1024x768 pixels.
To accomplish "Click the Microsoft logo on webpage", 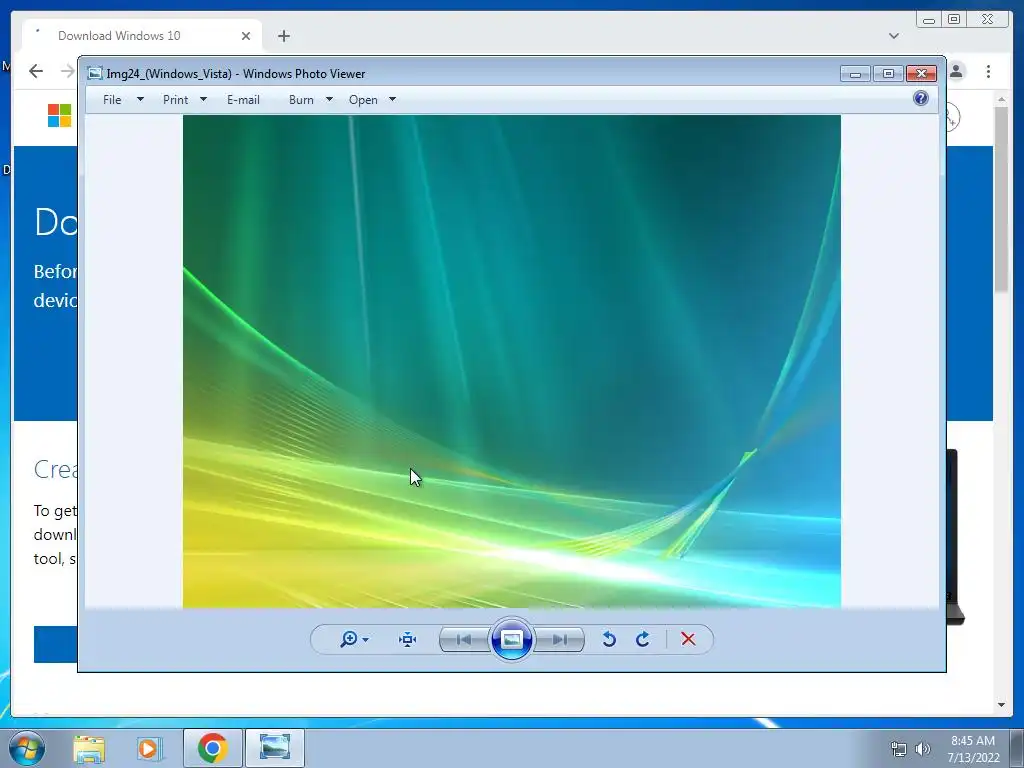I will point(59,116).
